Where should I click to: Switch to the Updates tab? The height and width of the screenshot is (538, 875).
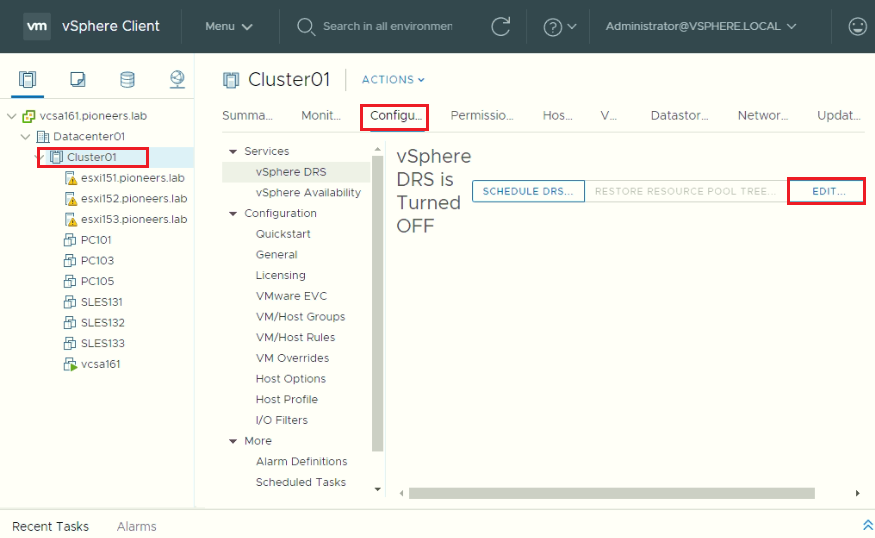tap(839, 116)
